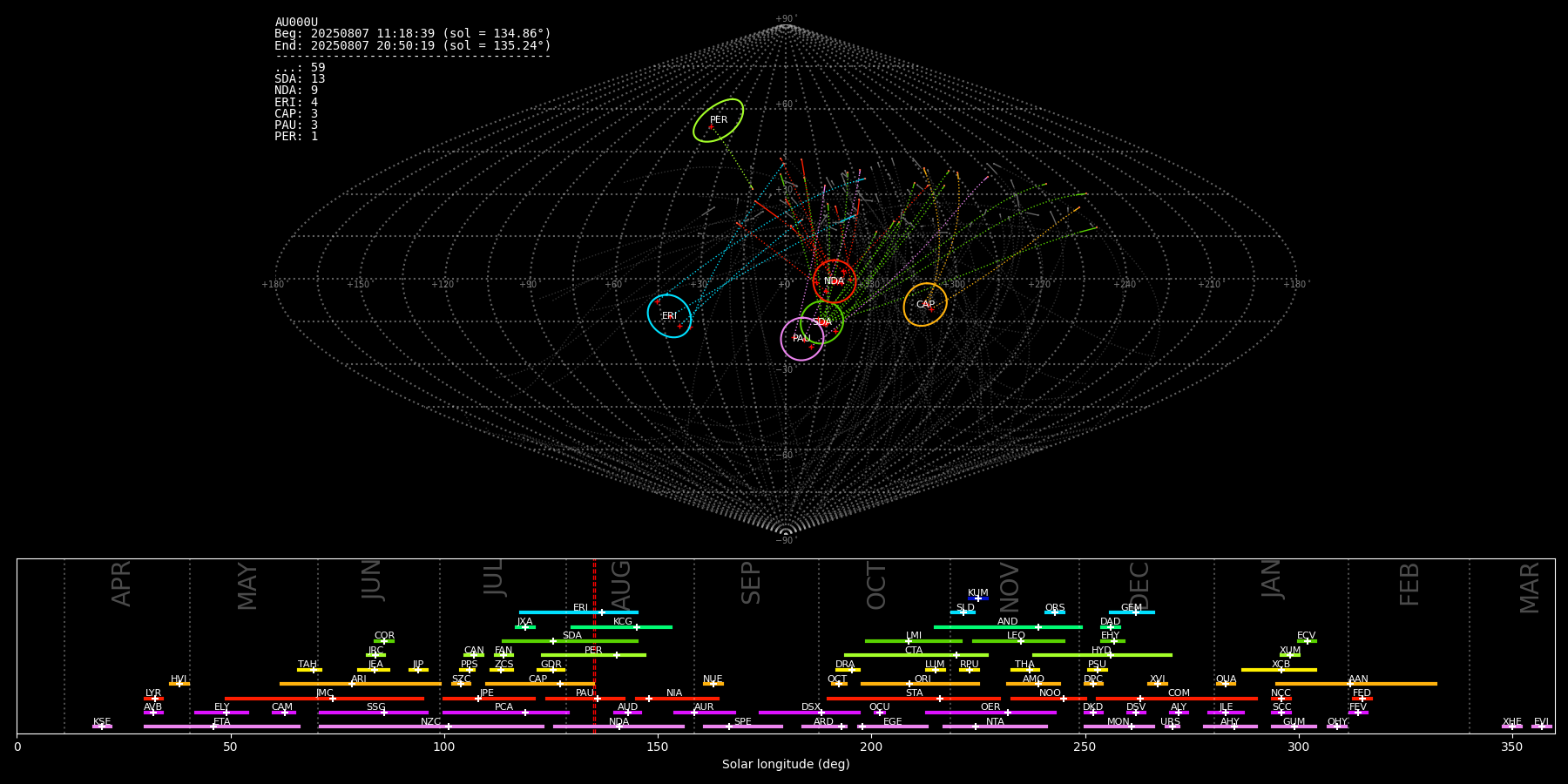
Task: Select the AND shower bar in timeline
Action: click(x=1008, y=627)
